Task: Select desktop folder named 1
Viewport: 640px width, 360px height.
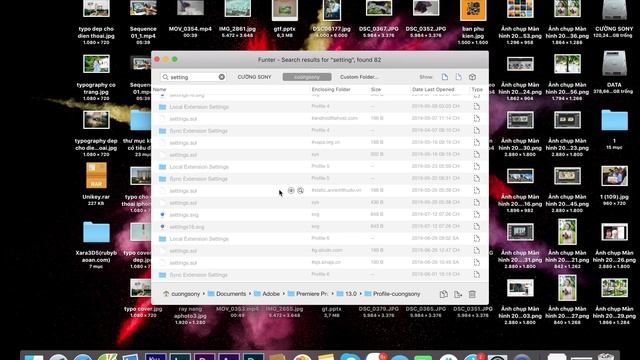Action: 614,120
